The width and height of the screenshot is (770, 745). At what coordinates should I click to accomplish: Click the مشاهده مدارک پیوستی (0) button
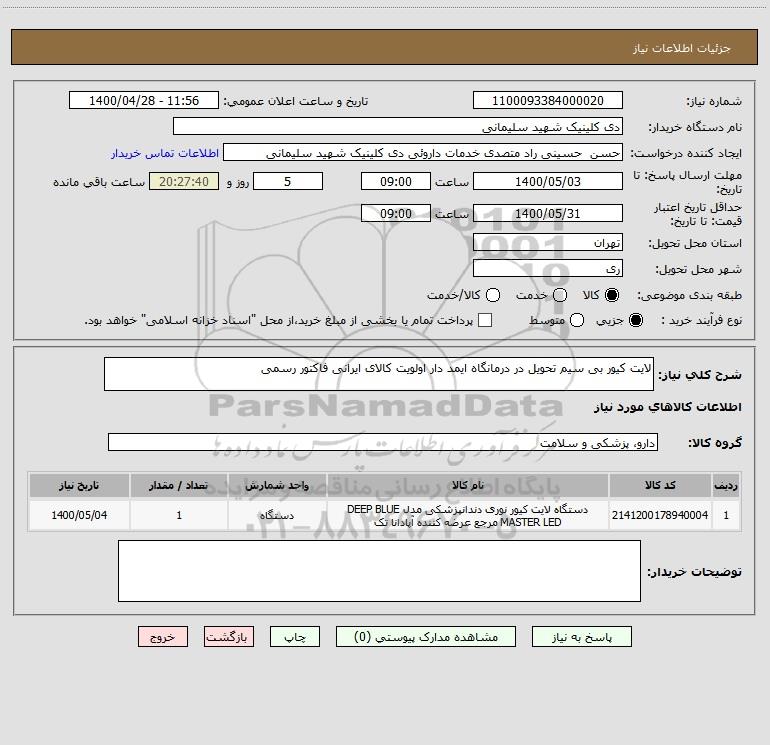(426, 636)
